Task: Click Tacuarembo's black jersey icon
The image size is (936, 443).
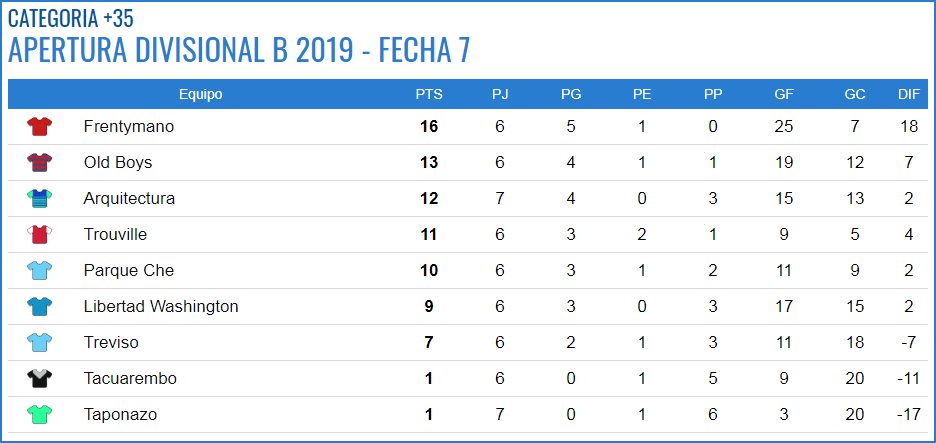Action: tap(40, 379)
